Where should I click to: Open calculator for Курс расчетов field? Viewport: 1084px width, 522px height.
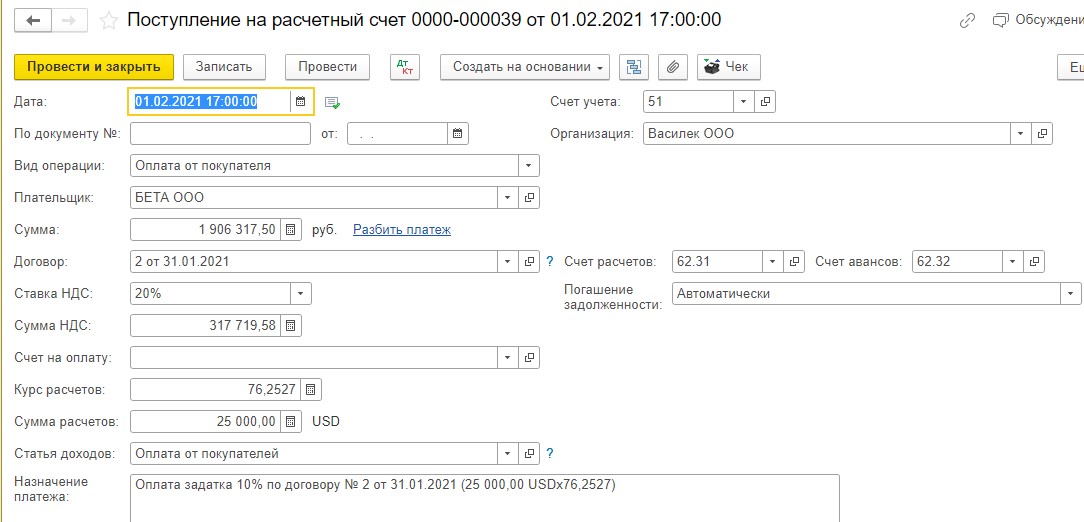click(x=311, y=389)
